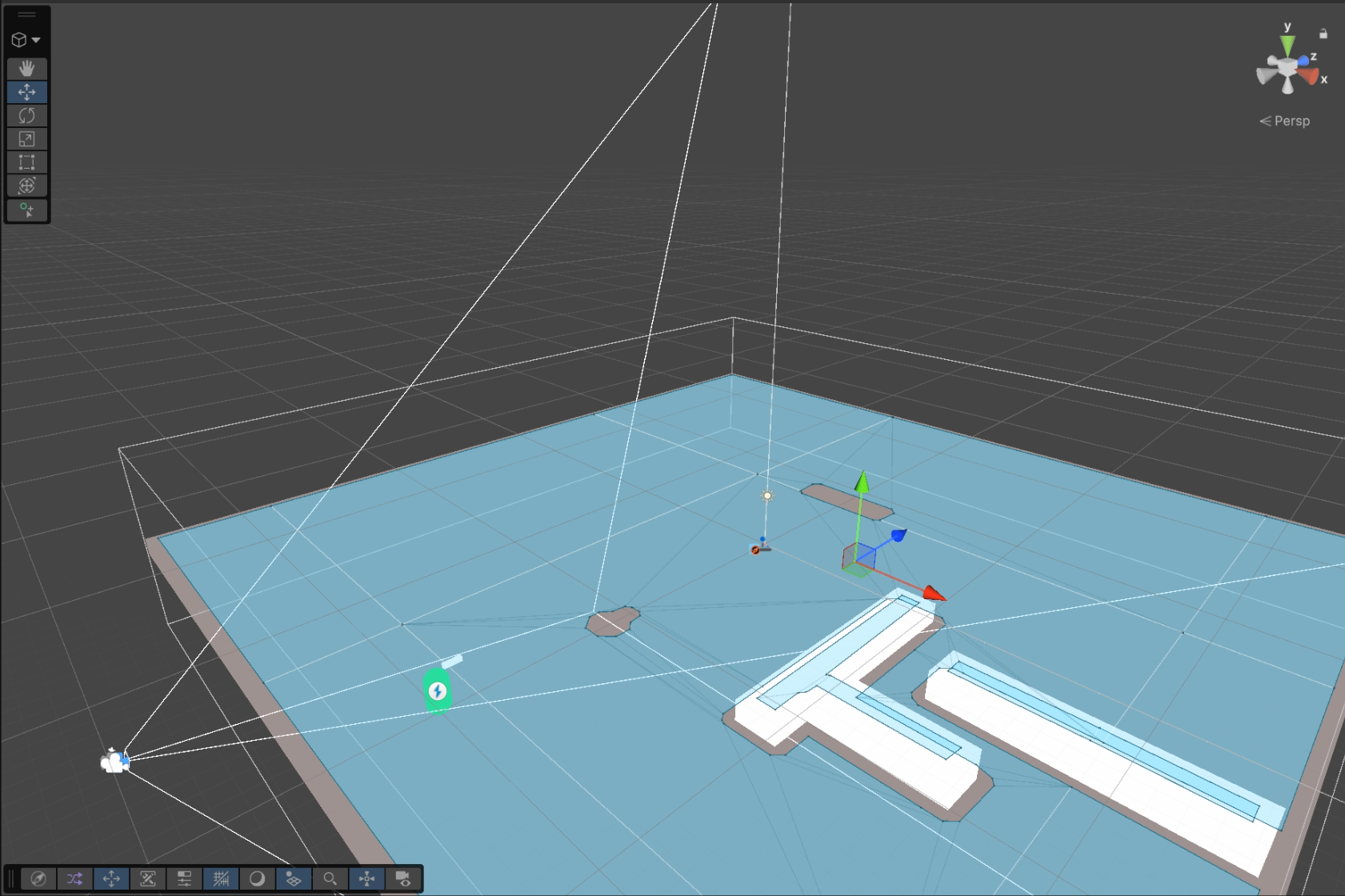Open the cube tool-mode dropdown
1345x896 pixels.
coord(26,40)
